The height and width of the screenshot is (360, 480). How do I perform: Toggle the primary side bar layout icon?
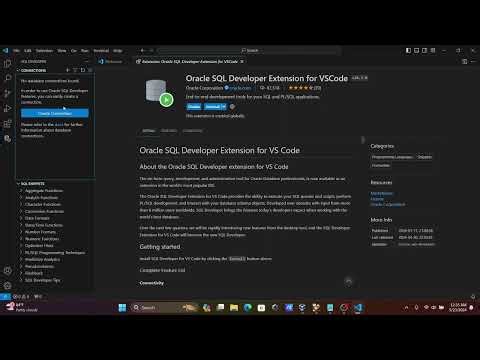click(x=408, y=50)
